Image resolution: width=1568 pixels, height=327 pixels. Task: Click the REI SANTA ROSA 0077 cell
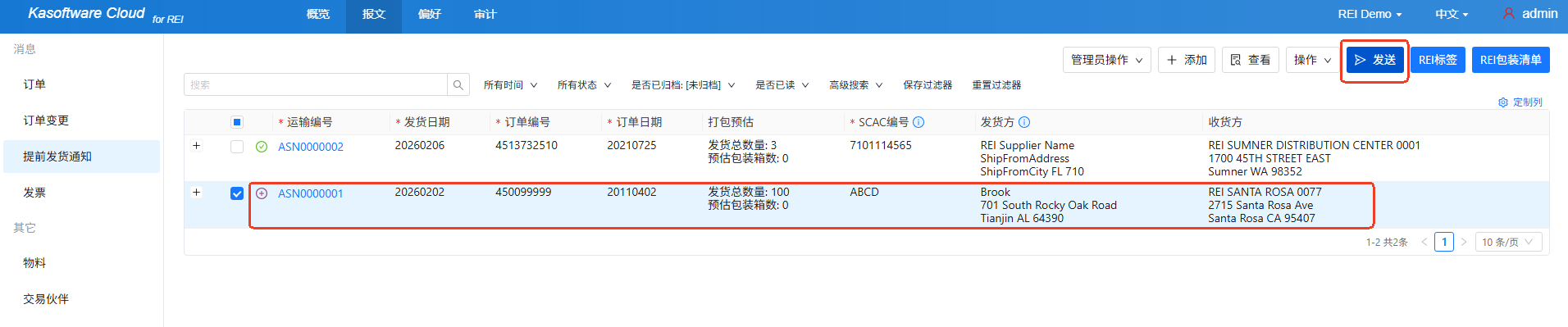[1265, 192]
